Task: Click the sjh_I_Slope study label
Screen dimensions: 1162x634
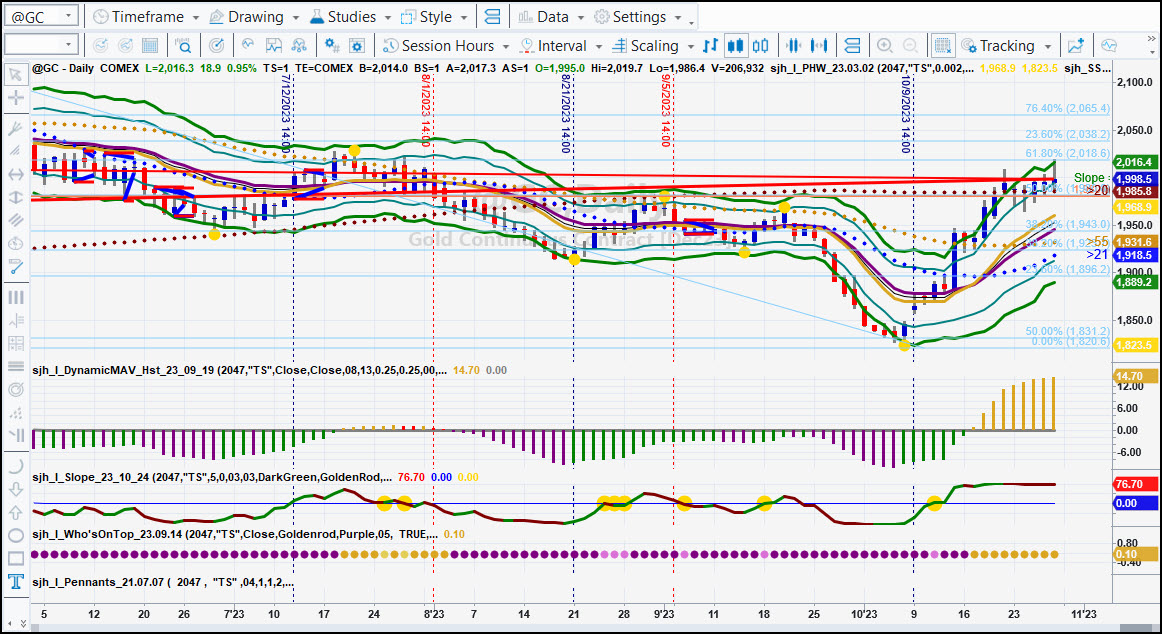Action: click(212, 477)
